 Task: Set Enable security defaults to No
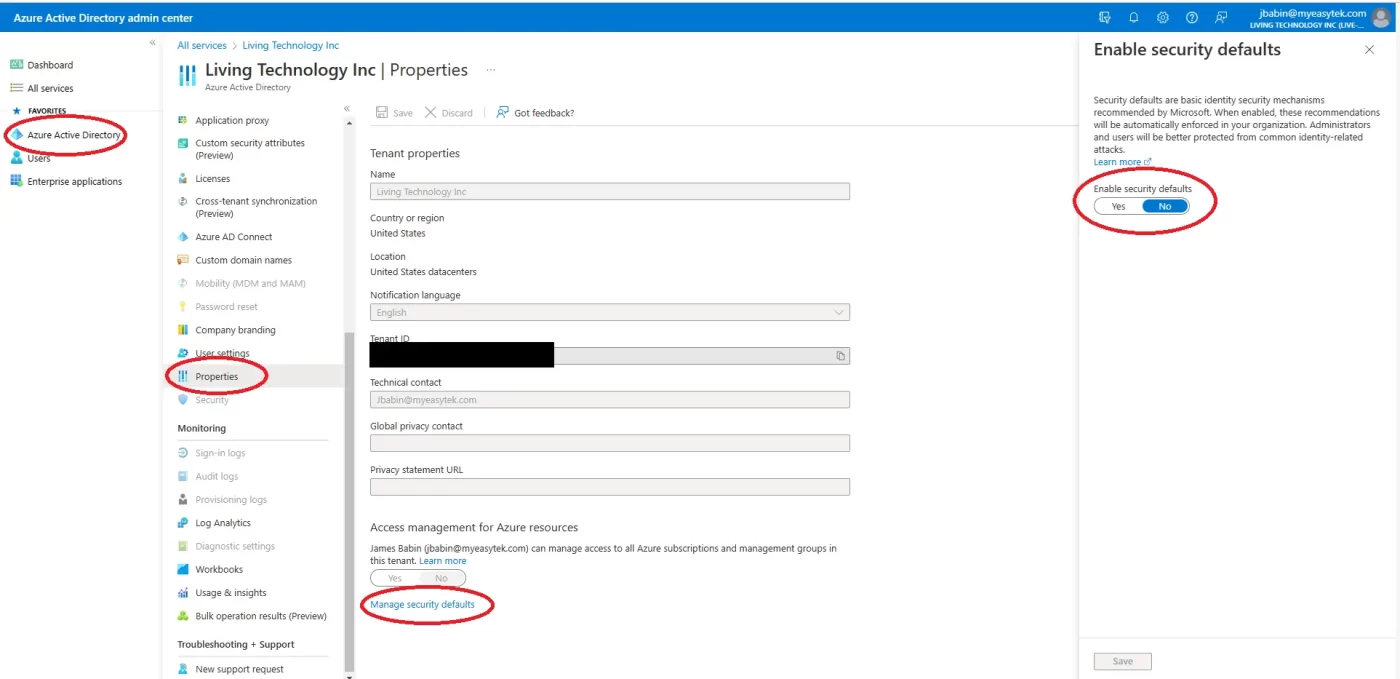click(x=1165, y=206)
